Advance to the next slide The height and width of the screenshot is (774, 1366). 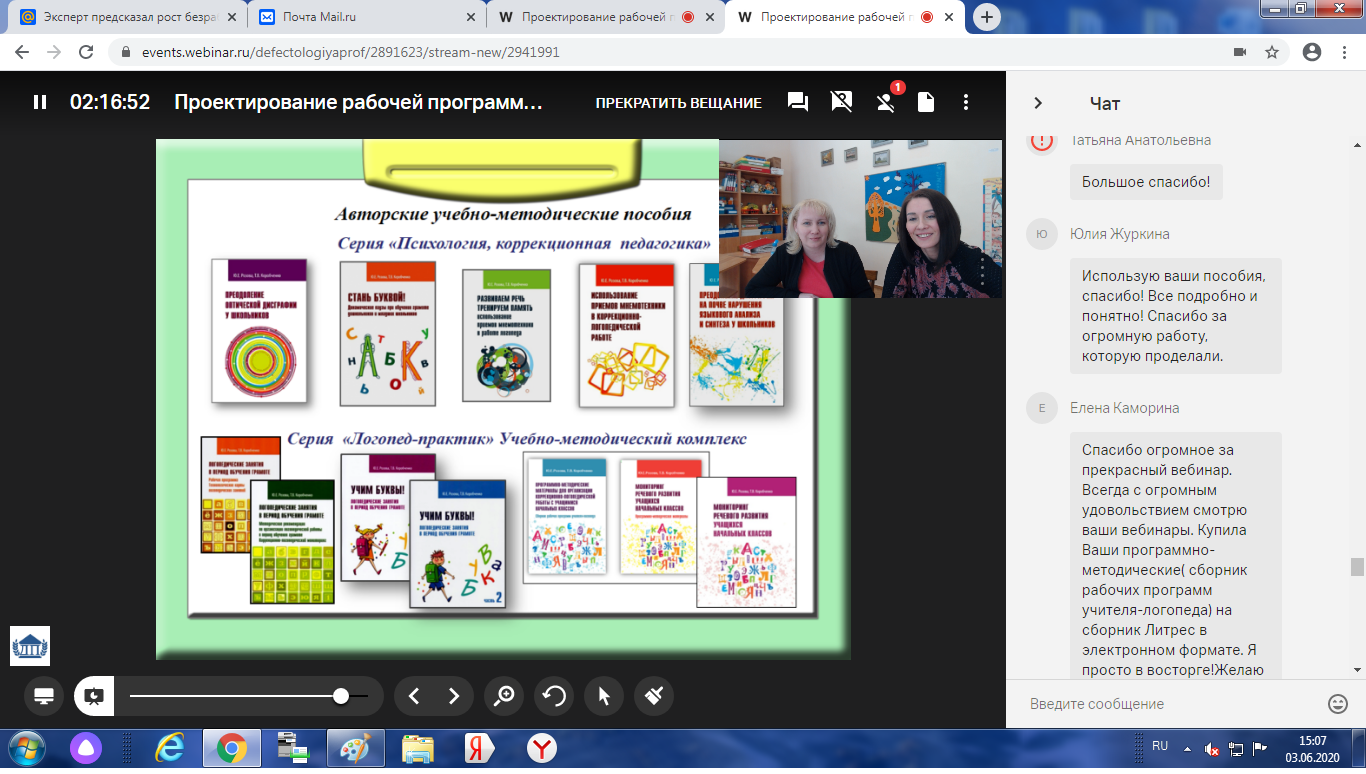pyautogui.click(x=454, y=696)
